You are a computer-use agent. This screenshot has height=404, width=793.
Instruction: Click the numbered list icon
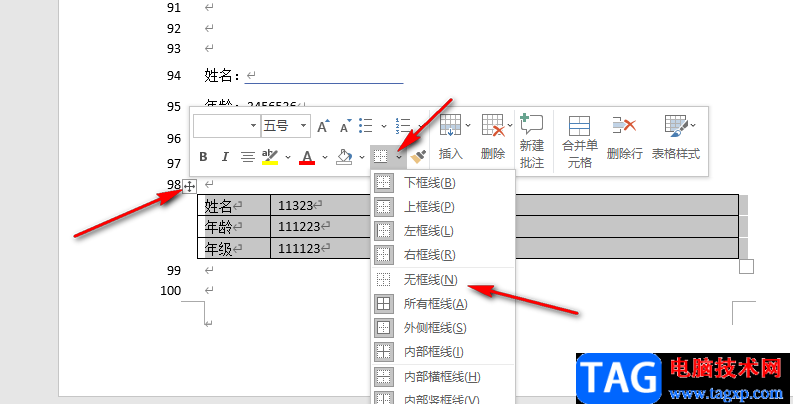(x=404, y=125)
